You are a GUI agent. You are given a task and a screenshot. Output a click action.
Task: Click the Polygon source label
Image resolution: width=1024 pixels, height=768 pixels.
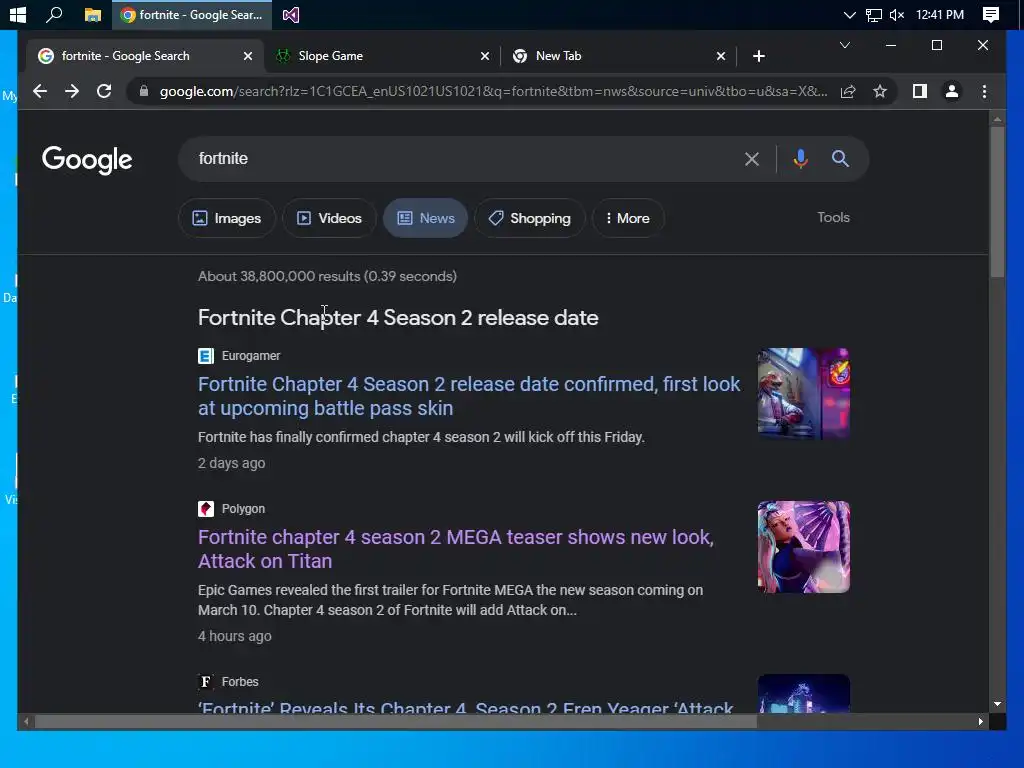(243, 509)
